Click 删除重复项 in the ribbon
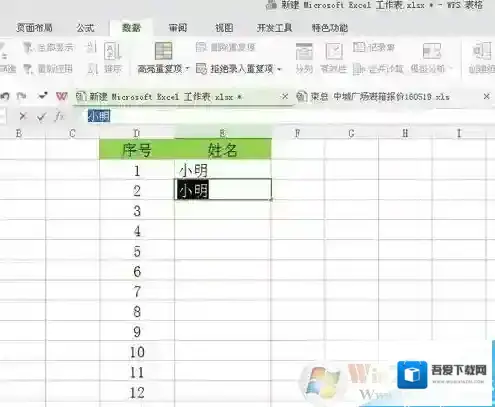This screenshot has width=495, height=407. pyautogui.click(x=226, y=47)
